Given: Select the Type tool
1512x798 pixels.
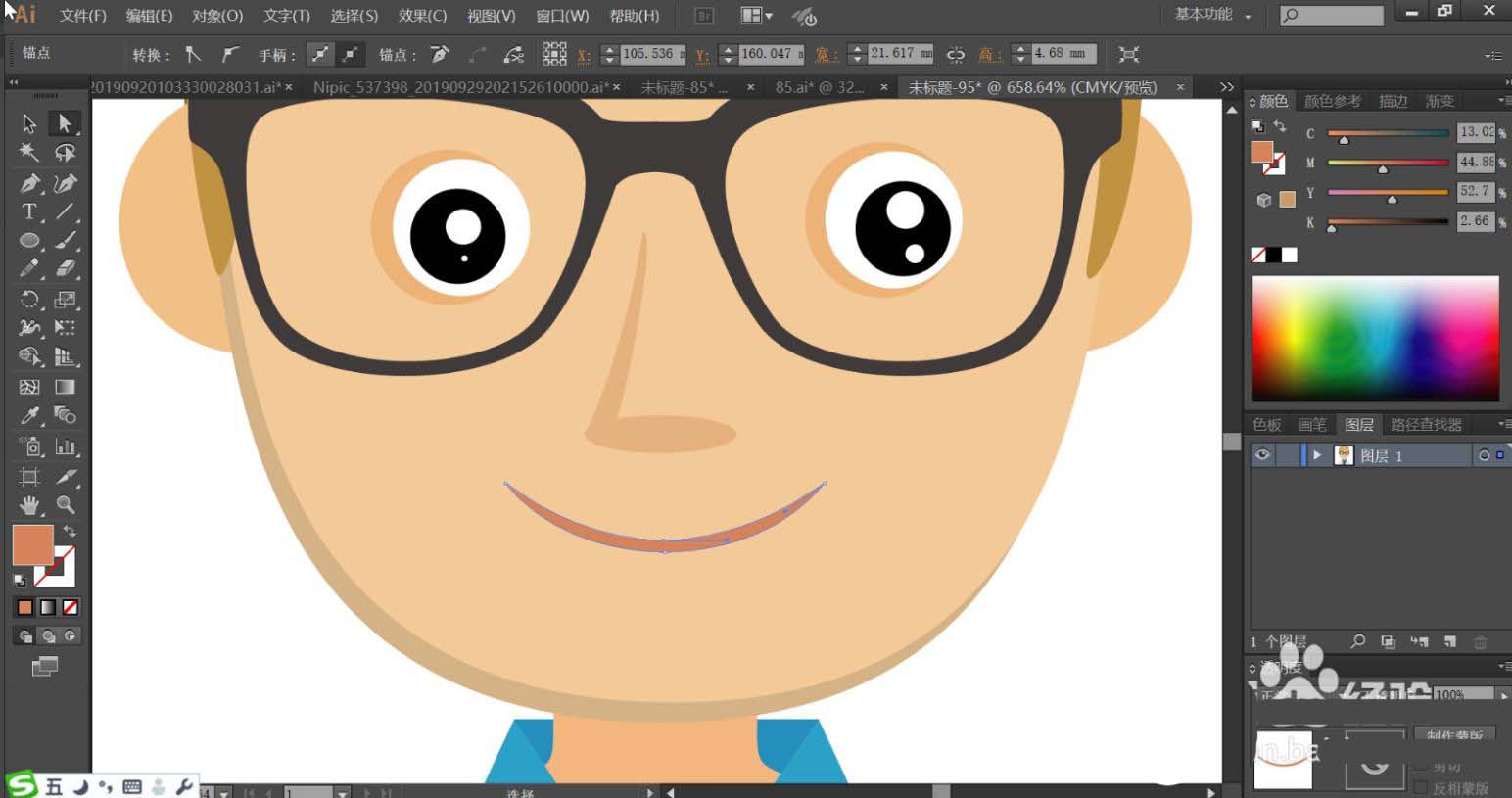Looking at the screenshot, I should (x=29, y=211).
